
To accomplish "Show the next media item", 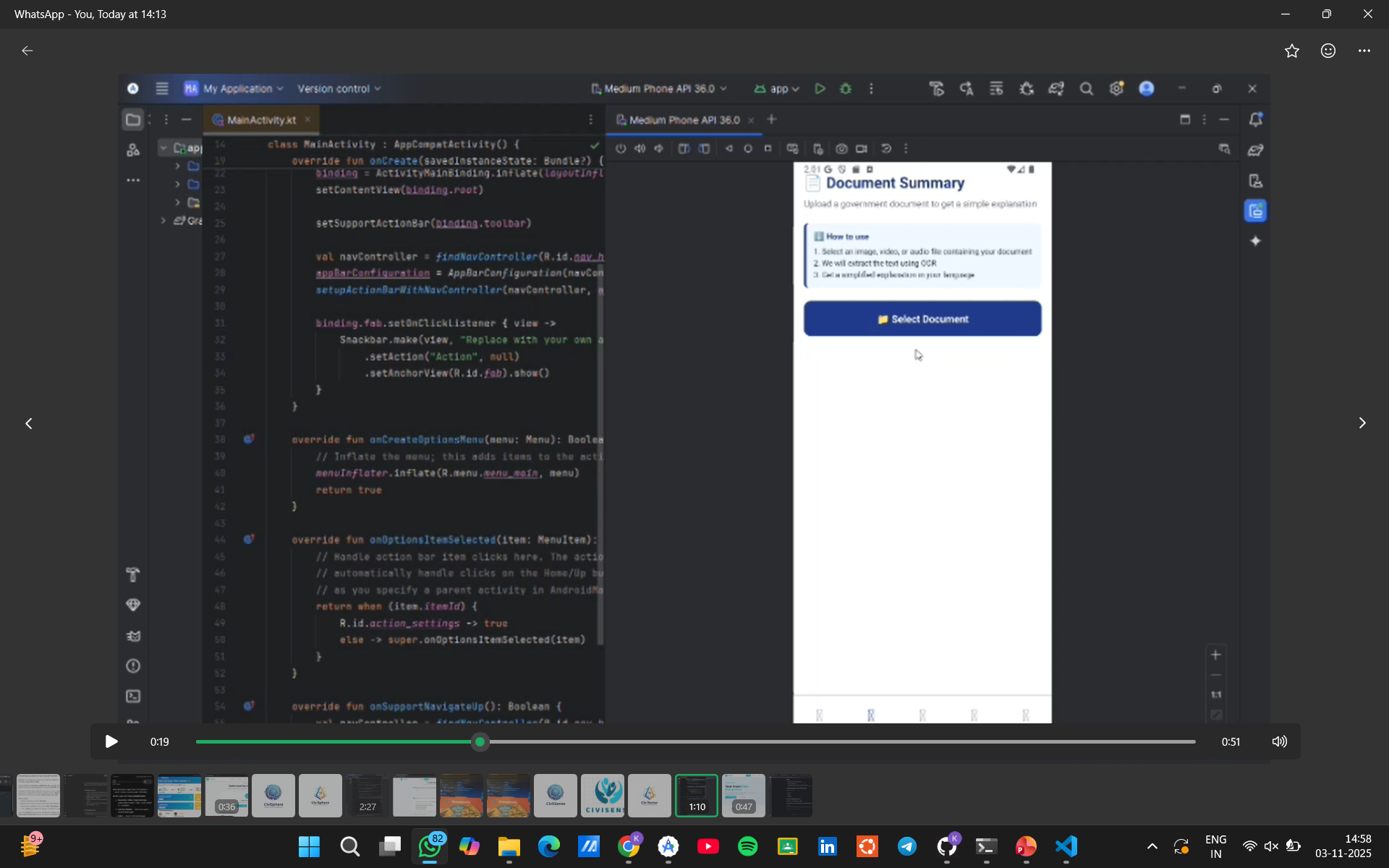I will (x=1362, y=423).
